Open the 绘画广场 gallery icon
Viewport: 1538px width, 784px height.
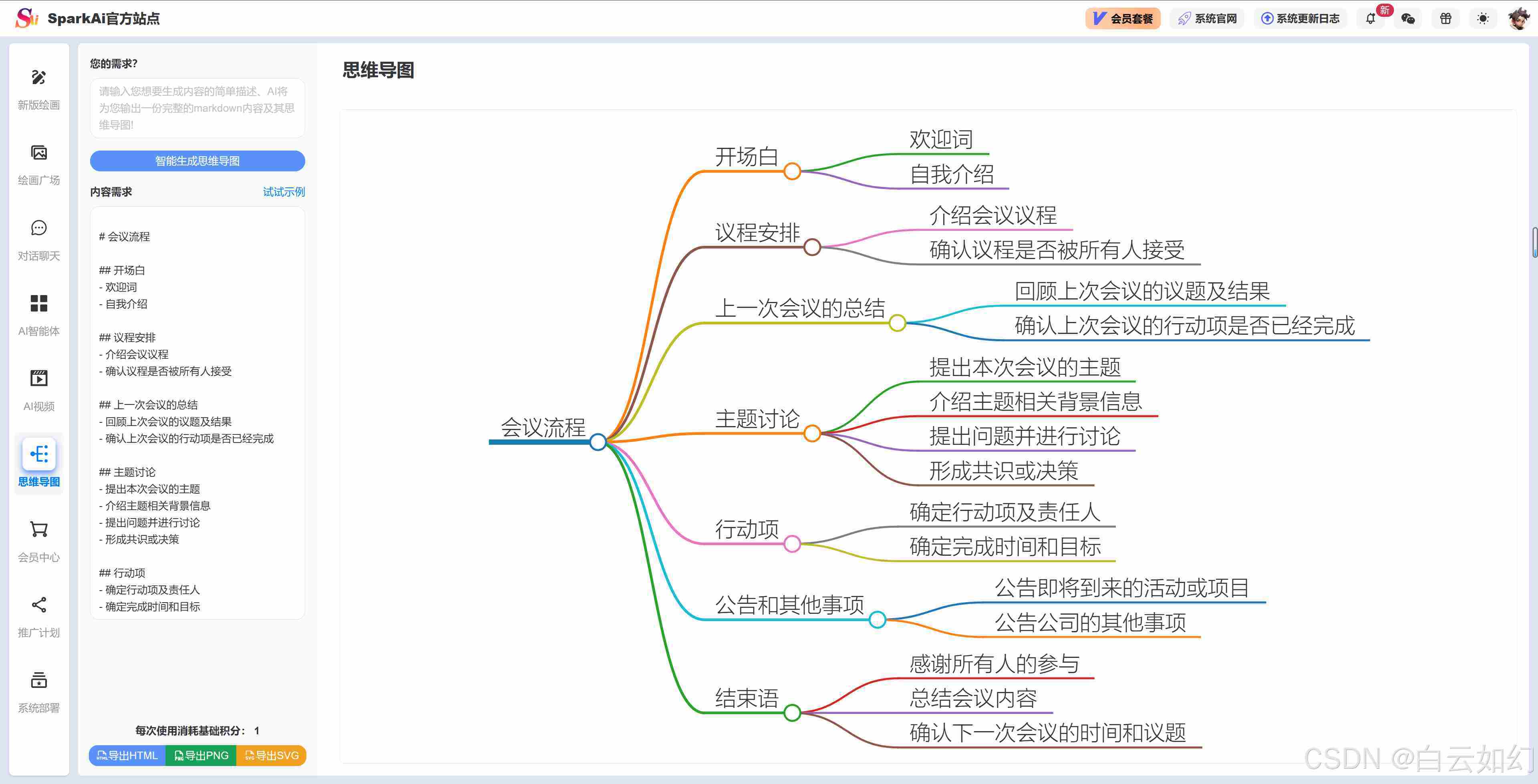tap(39, 153)
